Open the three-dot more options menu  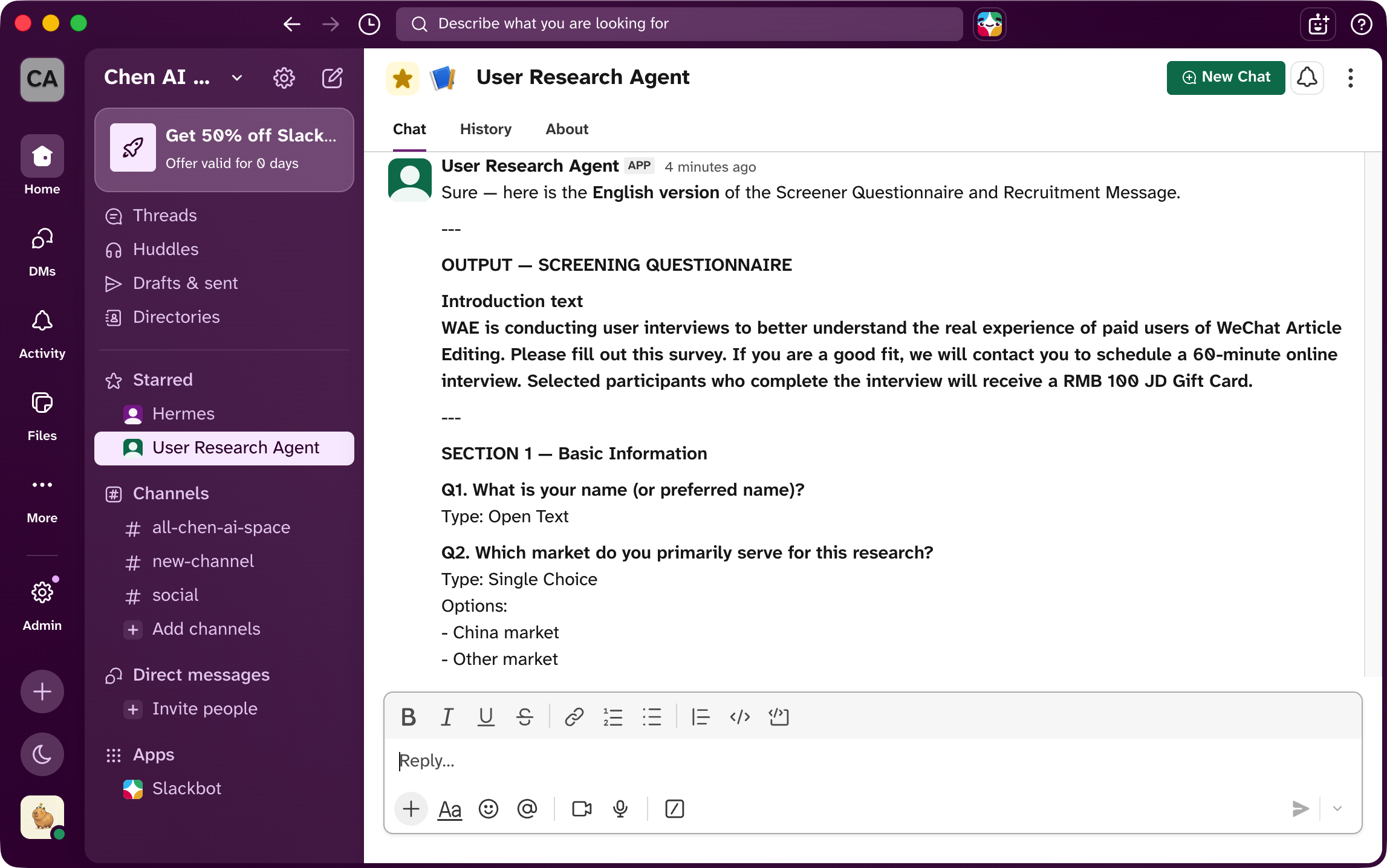pyautogui.click(x=1350, y=78)
